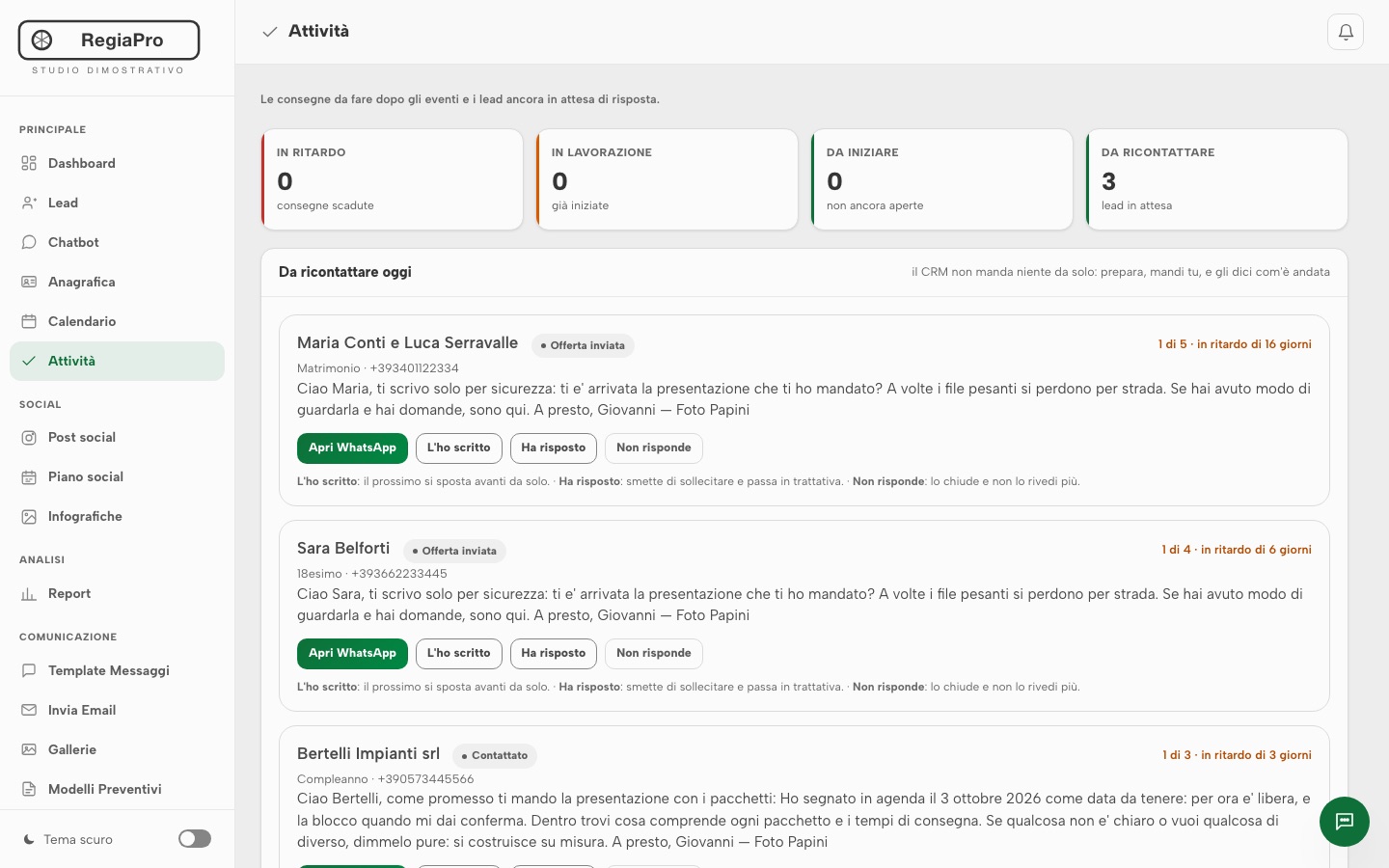
Task: Navigate to Anagrafica
Action: click(x=117, y=282)
